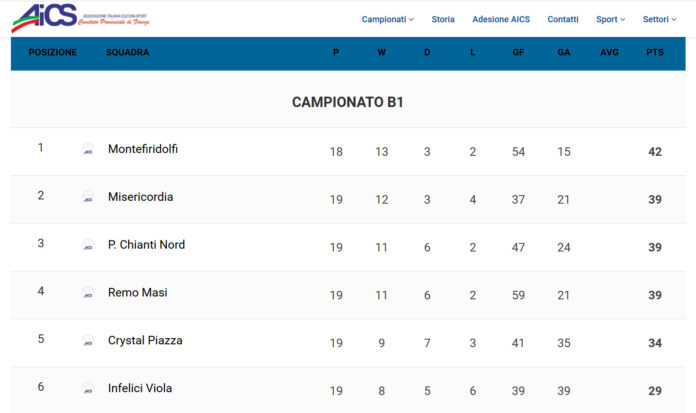Open Montefiridolfi team link
Viewport: 696px width, 413px height.
coord(143,149)
